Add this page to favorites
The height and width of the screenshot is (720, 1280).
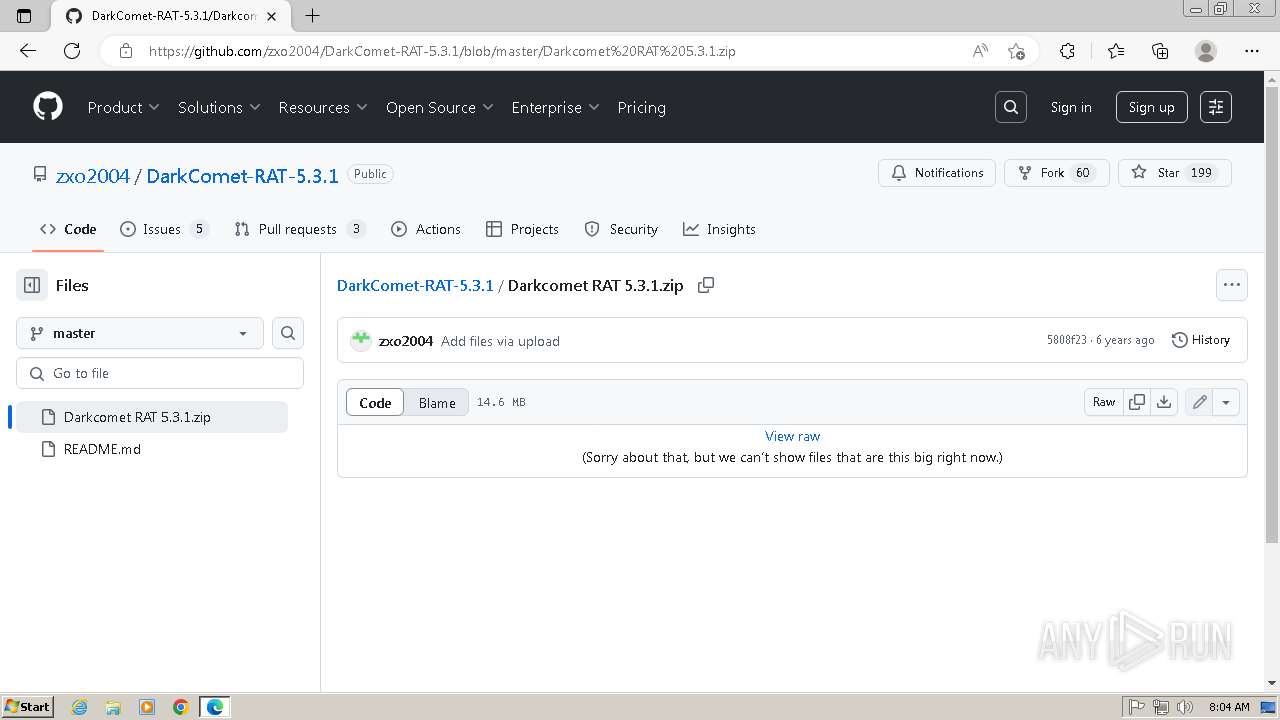tap(1016, 51)
